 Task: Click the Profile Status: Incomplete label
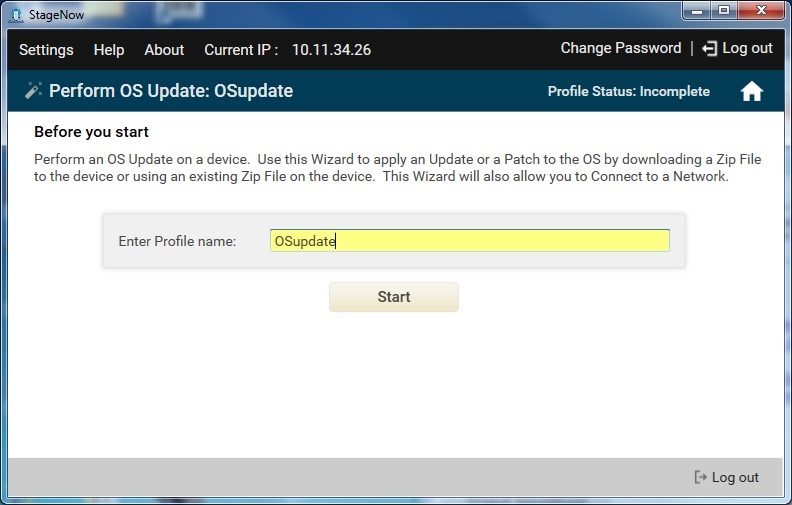pos(628,92)
